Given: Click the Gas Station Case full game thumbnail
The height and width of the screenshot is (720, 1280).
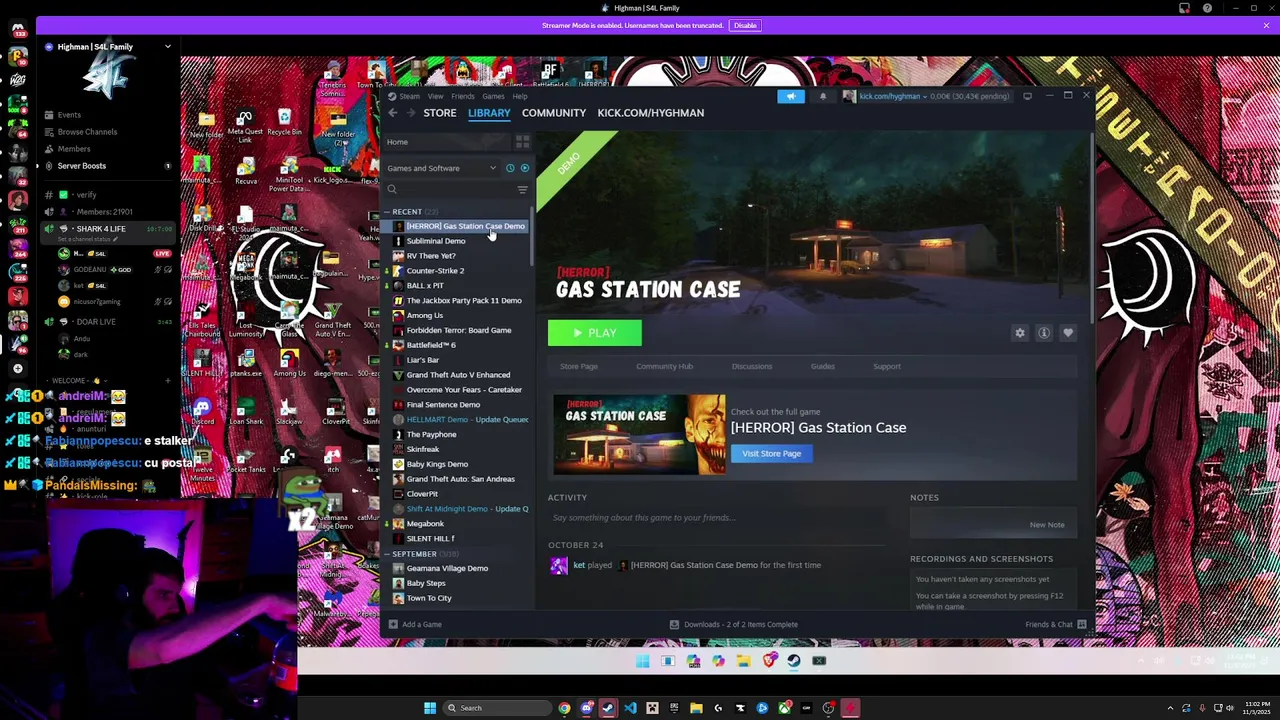Looking at the screenshot, I should coord(639,434).
